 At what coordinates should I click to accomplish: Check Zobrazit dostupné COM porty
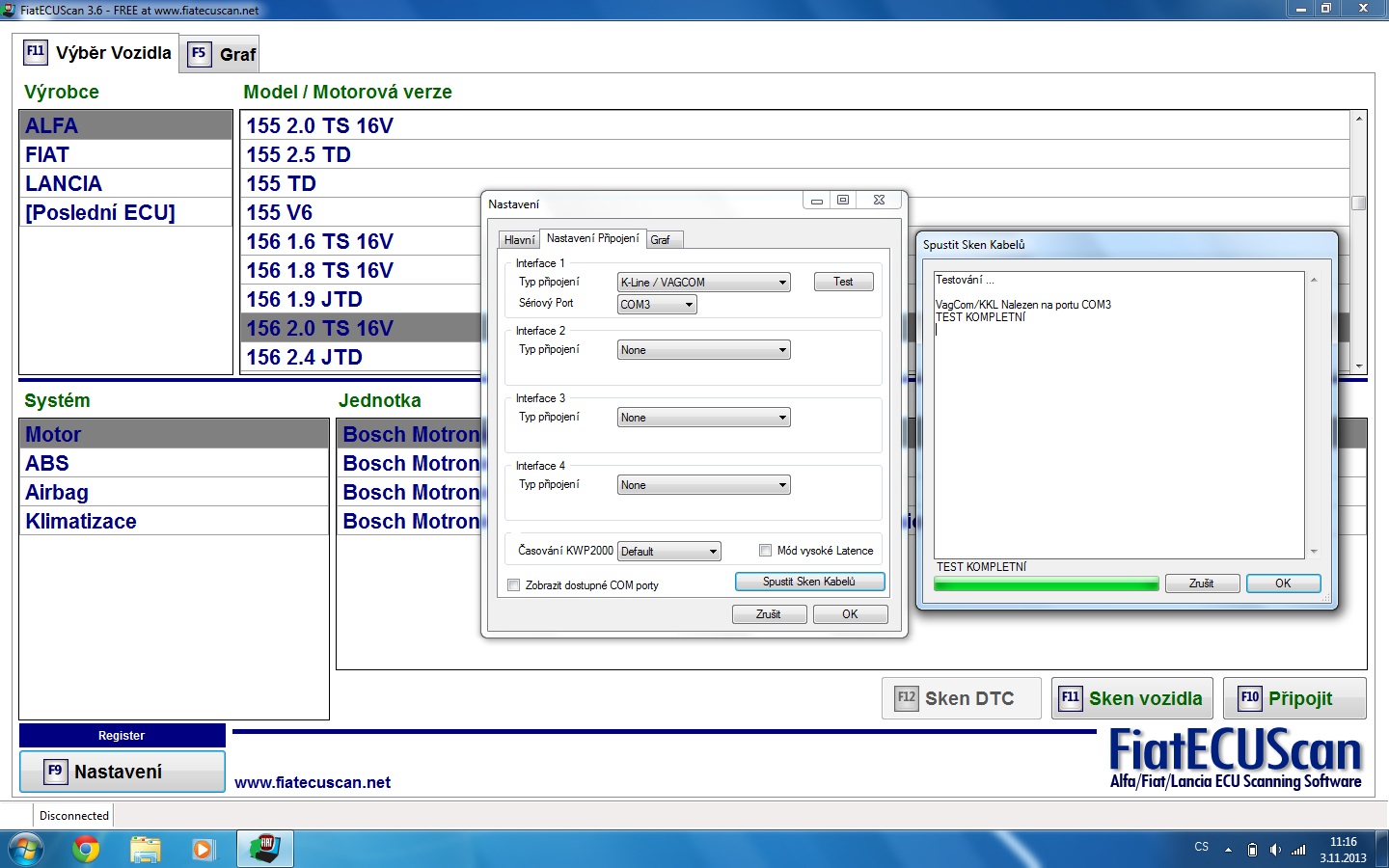(514, 585)
